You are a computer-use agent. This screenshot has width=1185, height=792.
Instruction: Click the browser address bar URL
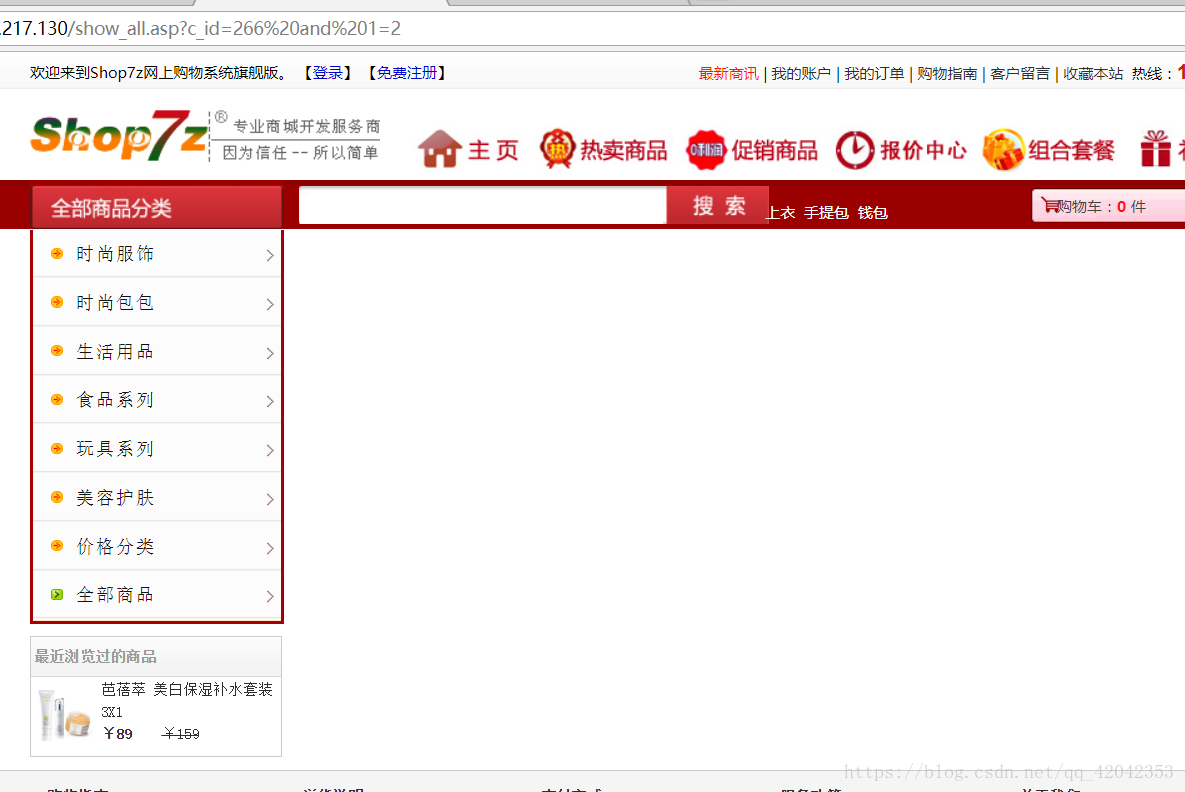pyautogui.click(x=200, y=29)
